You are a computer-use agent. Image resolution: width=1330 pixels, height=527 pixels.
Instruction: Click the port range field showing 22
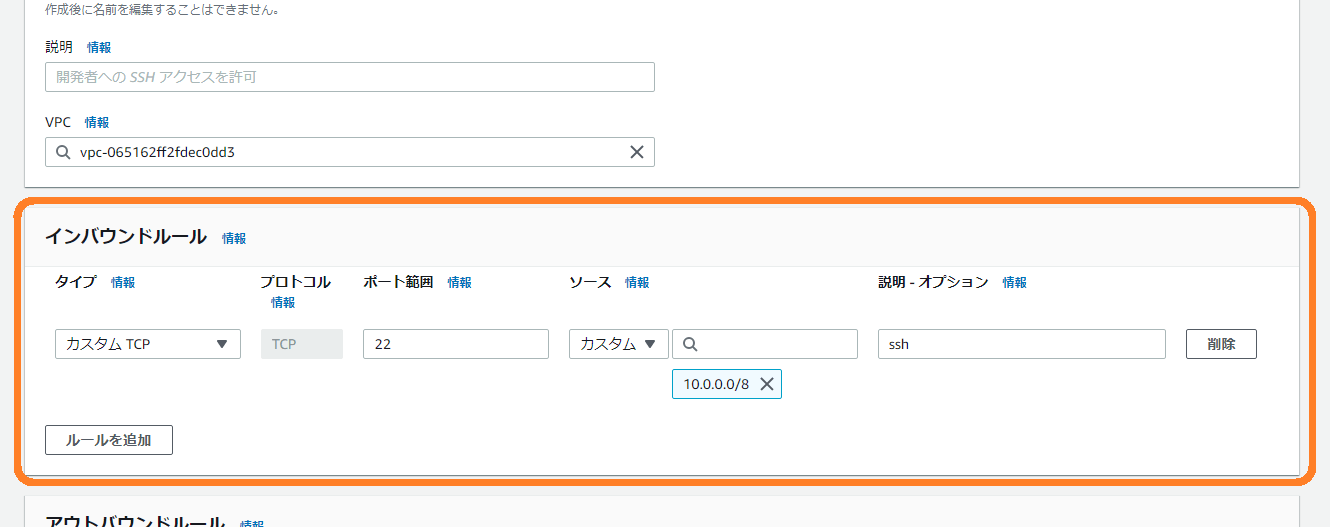pyautogui.click(x=456, y=344)
